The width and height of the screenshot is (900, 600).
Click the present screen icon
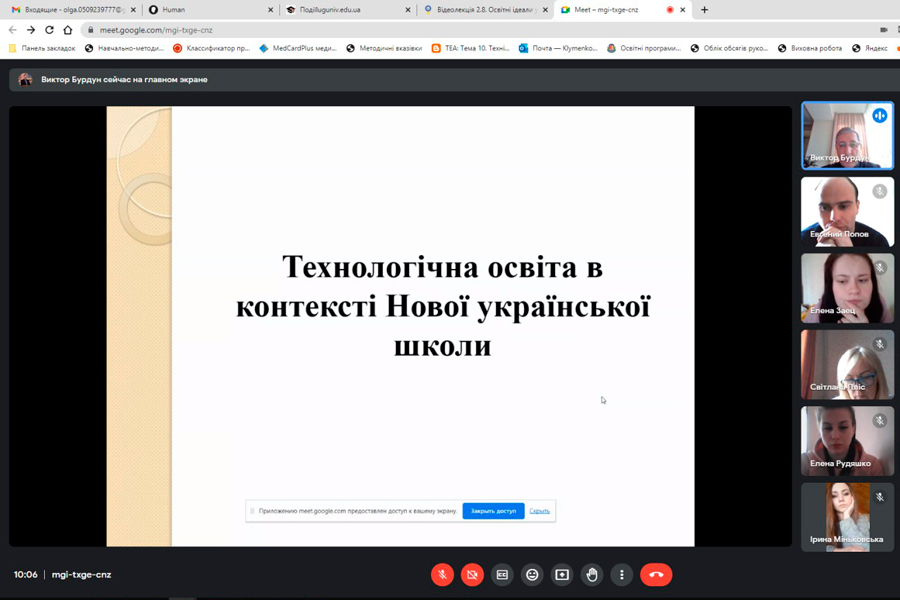click(x=562, y=575)
